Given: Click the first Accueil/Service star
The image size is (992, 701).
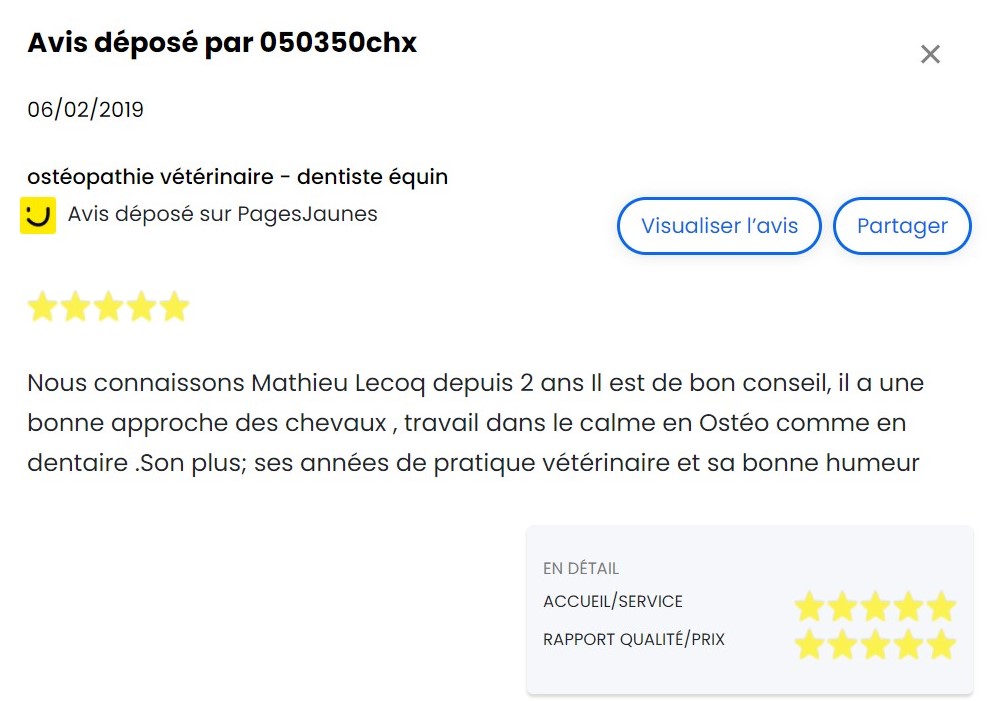Looking at the screenshot, I should [x=809, y=606].
